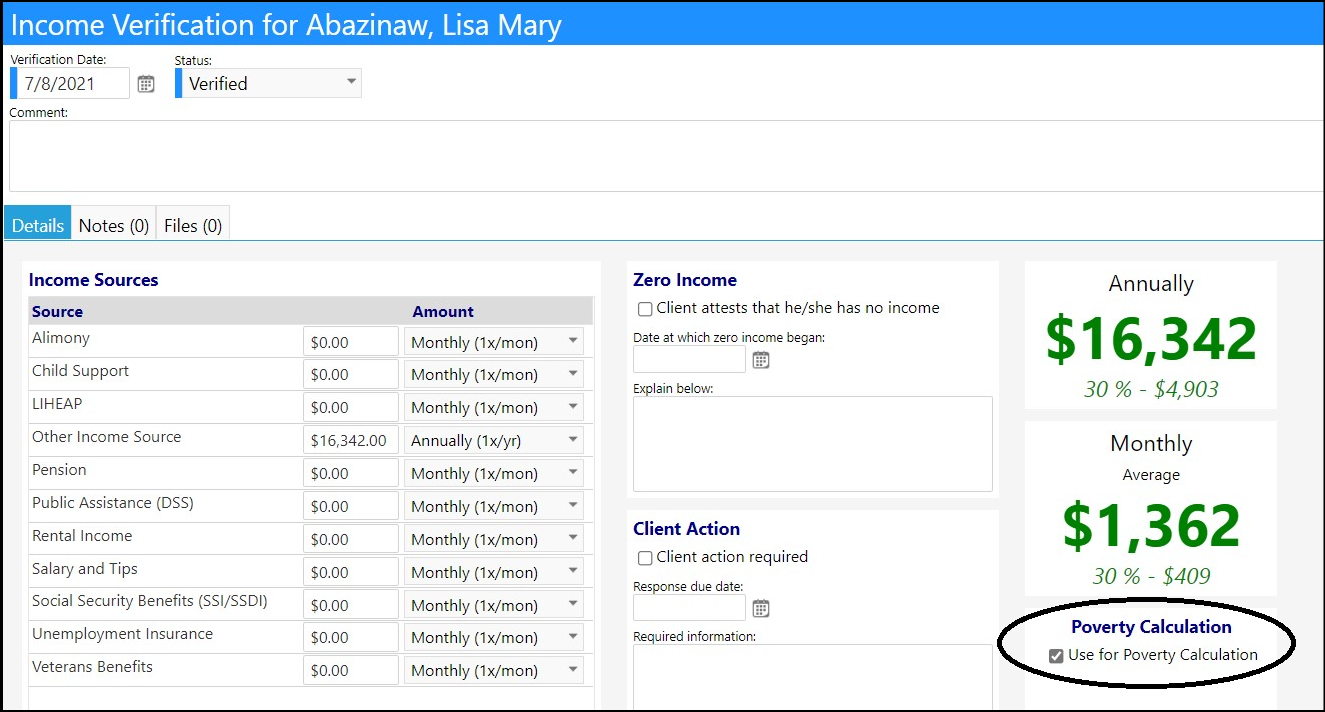Click the Alimony amount field
Viewport: 1325px width, 712px height.
[351, 342]
